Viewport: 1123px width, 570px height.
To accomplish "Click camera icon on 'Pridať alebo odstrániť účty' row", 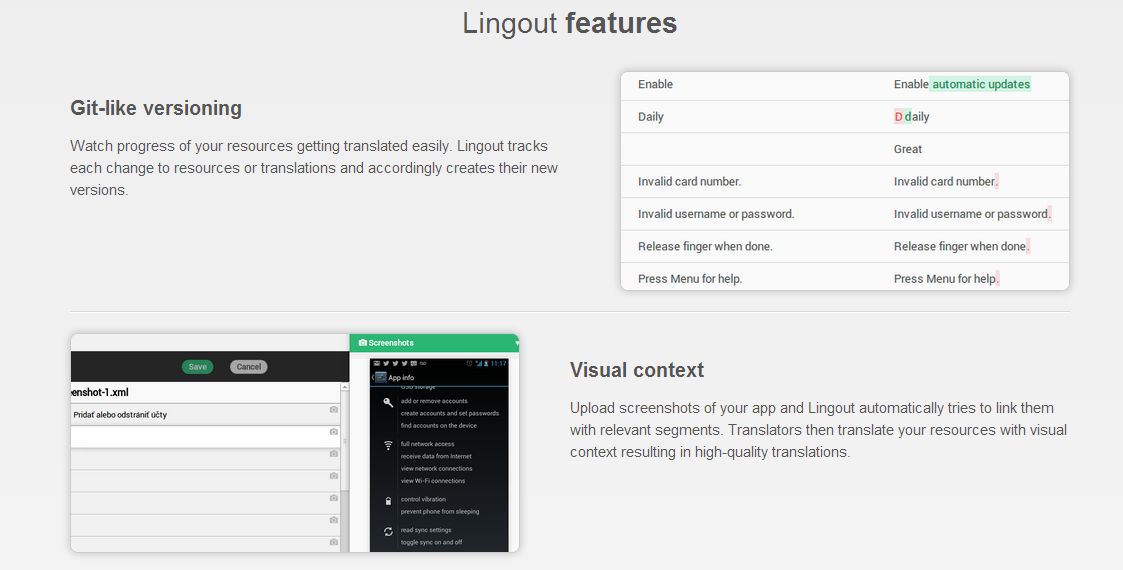I will tap(333, 410).
